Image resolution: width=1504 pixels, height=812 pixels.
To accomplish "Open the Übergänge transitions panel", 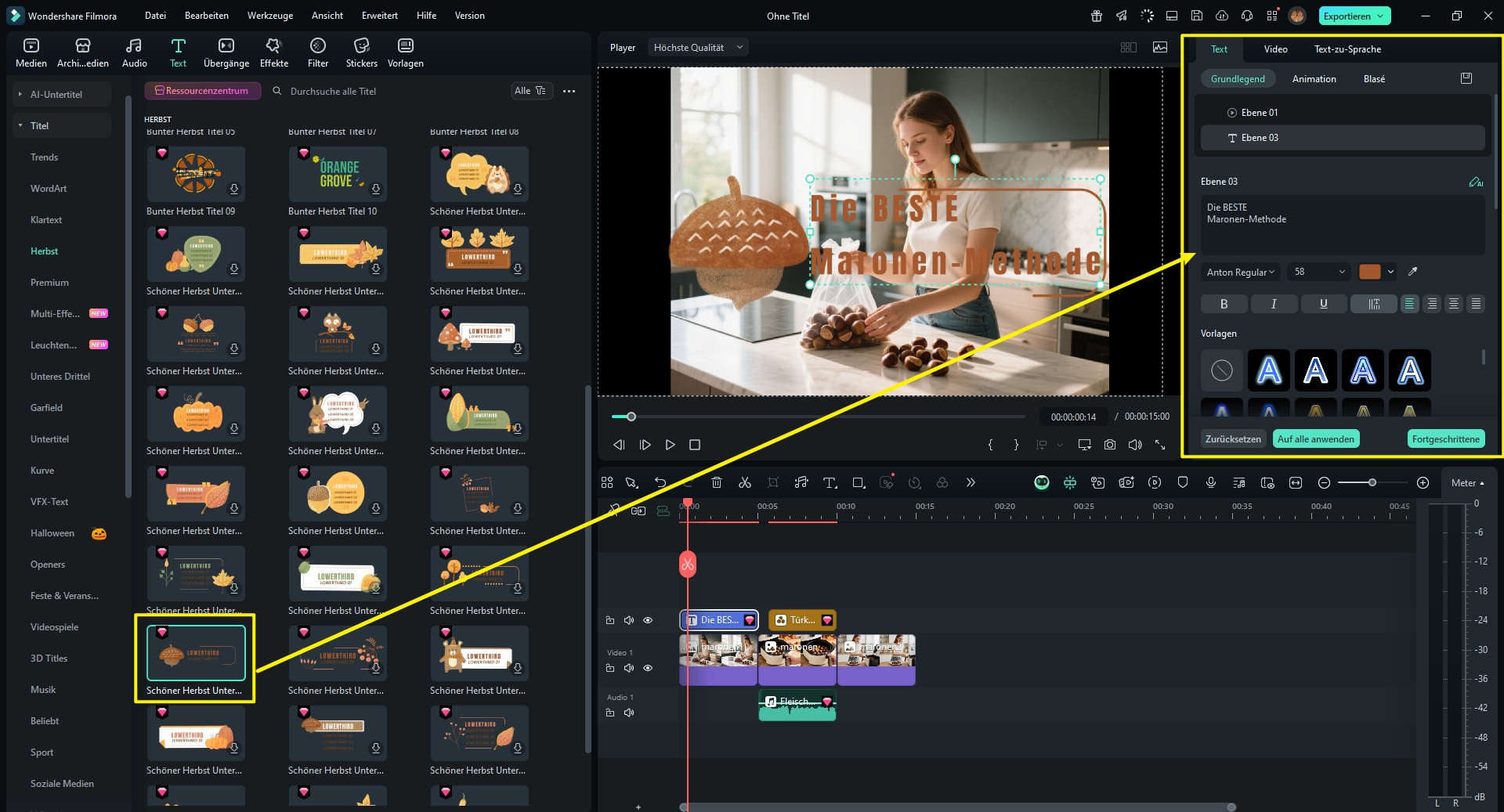I will (x=226, y=52).
